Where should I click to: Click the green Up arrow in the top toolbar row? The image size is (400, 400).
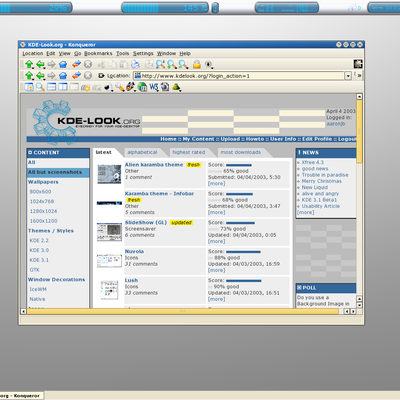(29, 64)
